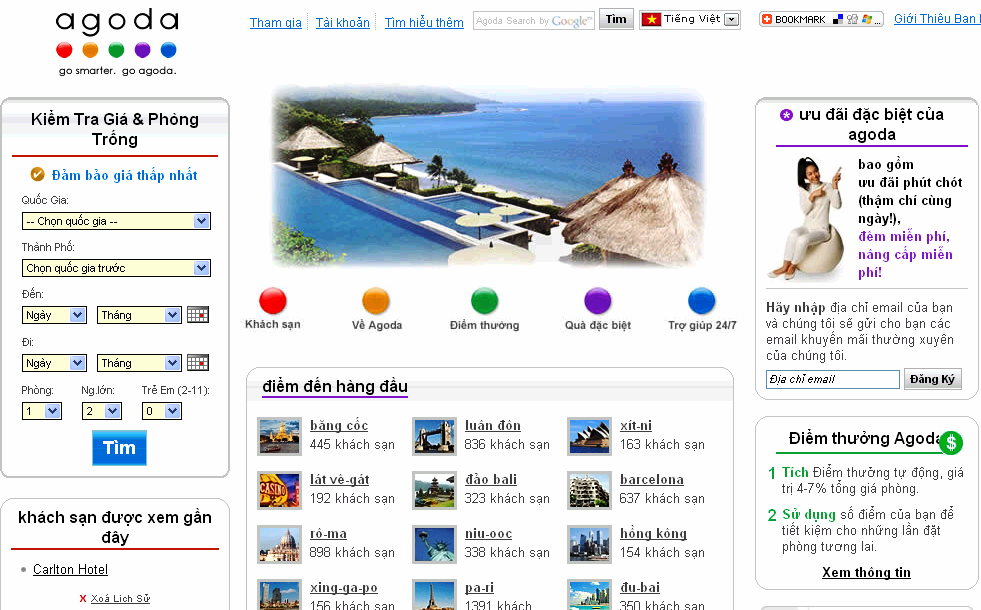Open the barcelona building thumbnail

589,490
